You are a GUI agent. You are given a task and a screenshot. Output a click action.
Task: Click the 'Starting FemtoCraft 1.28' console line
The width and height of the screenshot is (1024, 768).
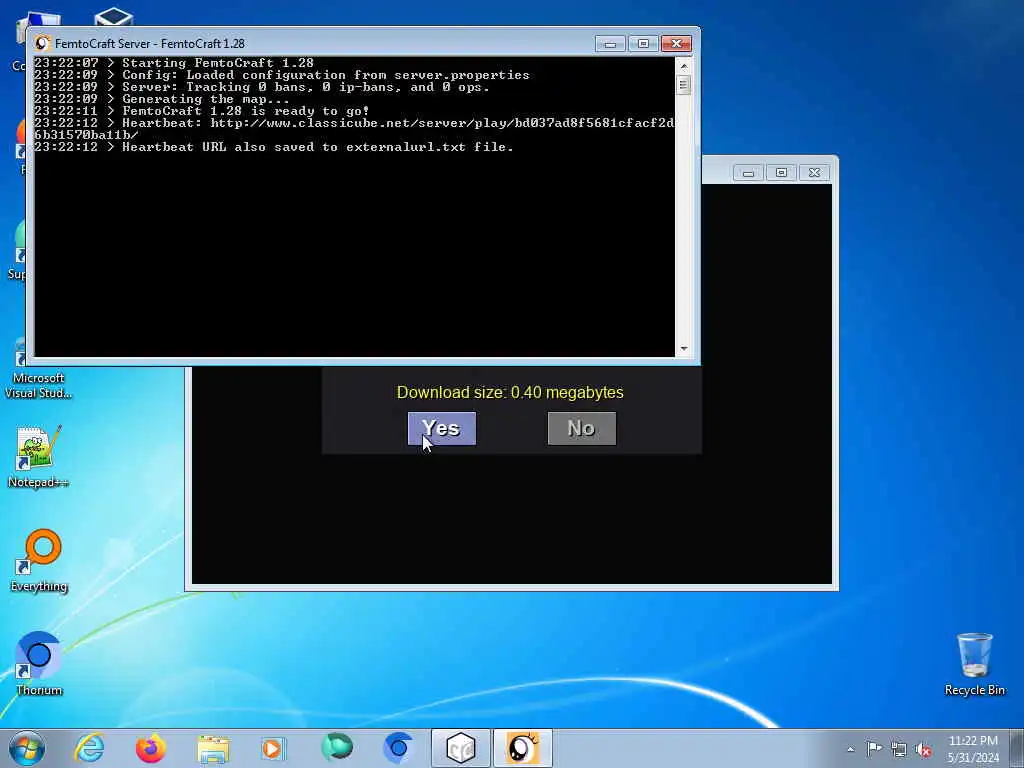pyautogui.click(x=174, y=63)
